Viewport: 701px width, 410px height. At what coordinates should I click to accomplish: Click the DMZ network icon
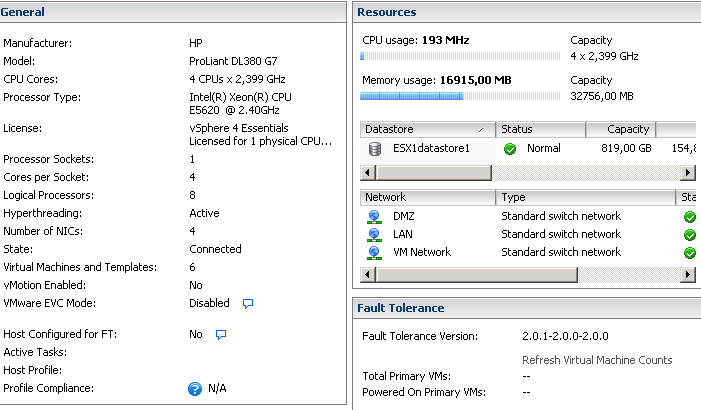pyautogui.click(x=374, y=216)
